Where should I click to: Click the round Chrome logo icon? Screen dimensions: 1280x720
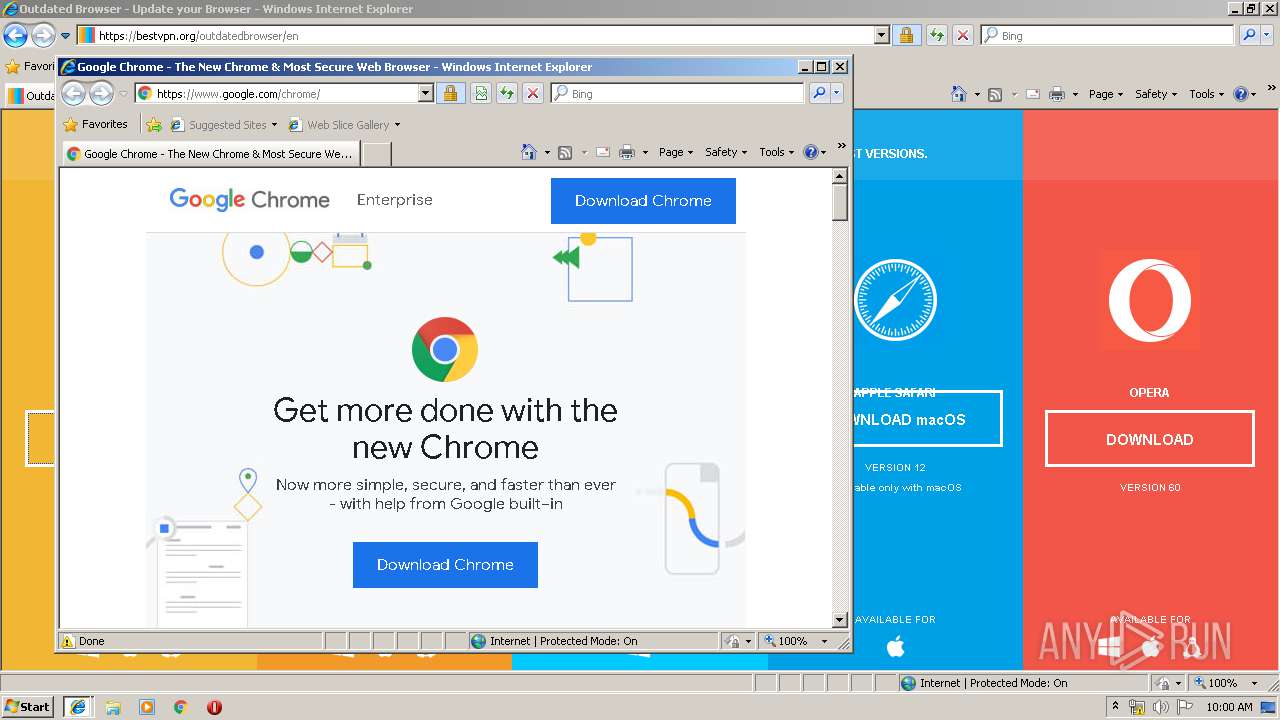coord(445,349)
